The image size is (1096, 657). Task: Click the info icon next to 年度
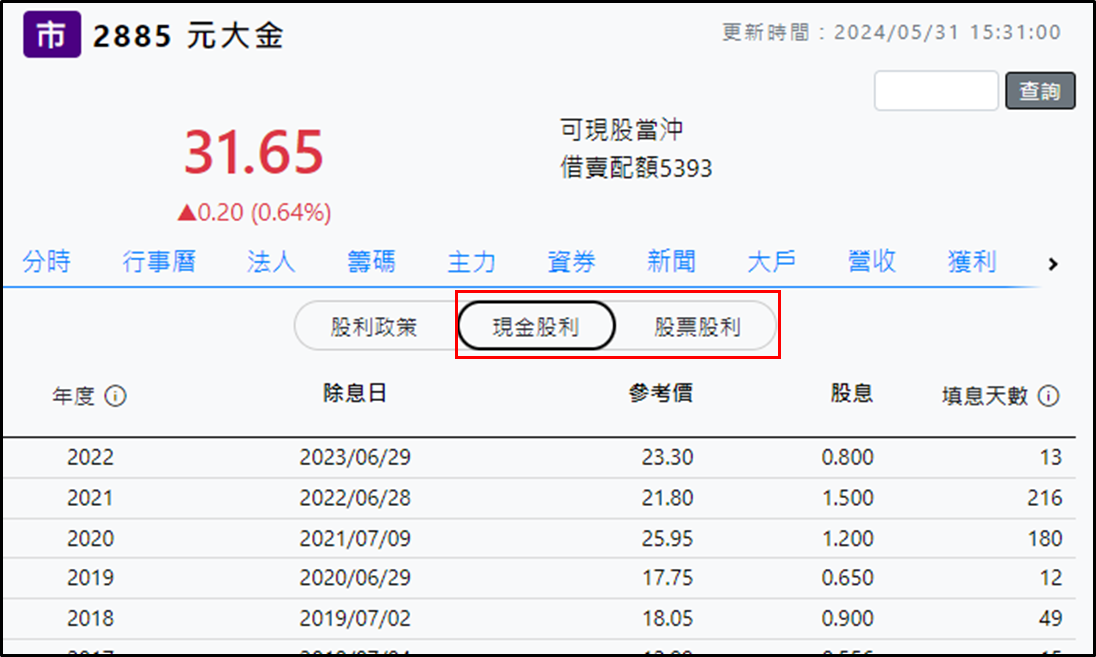coord(116,397)
